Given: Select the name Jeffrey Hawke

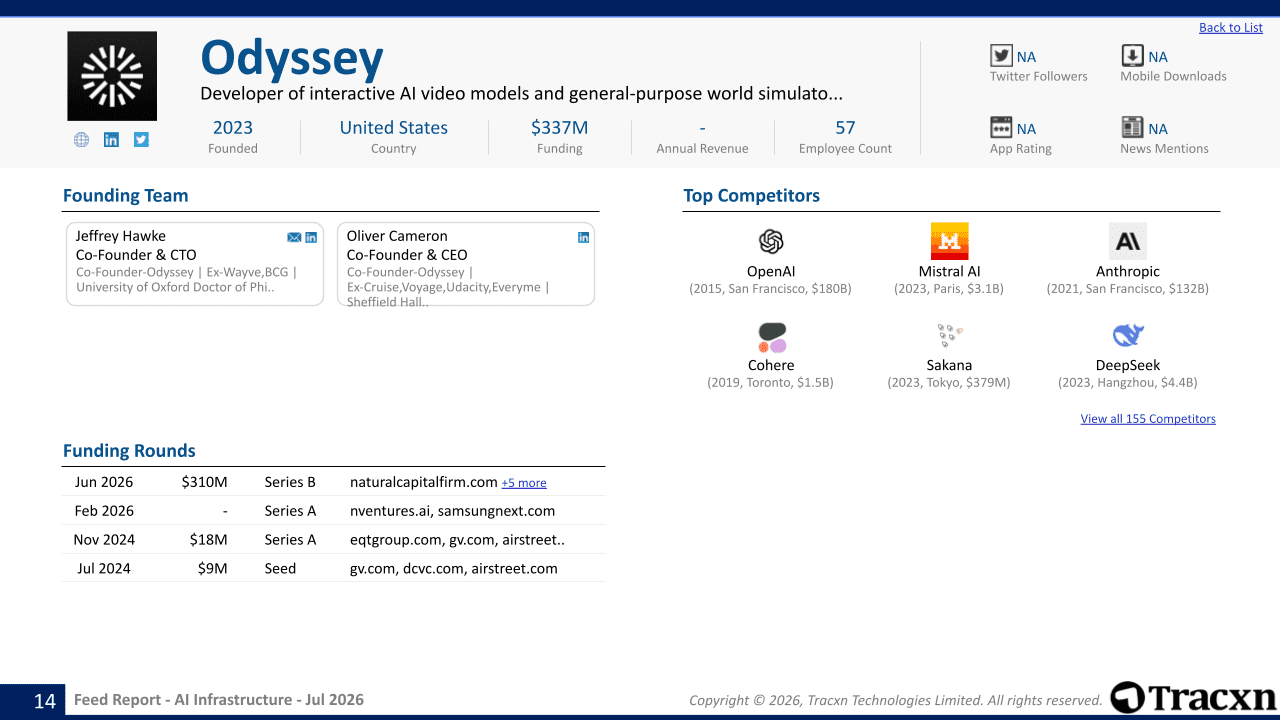Looking at the screenshot, I should point(121,236).
